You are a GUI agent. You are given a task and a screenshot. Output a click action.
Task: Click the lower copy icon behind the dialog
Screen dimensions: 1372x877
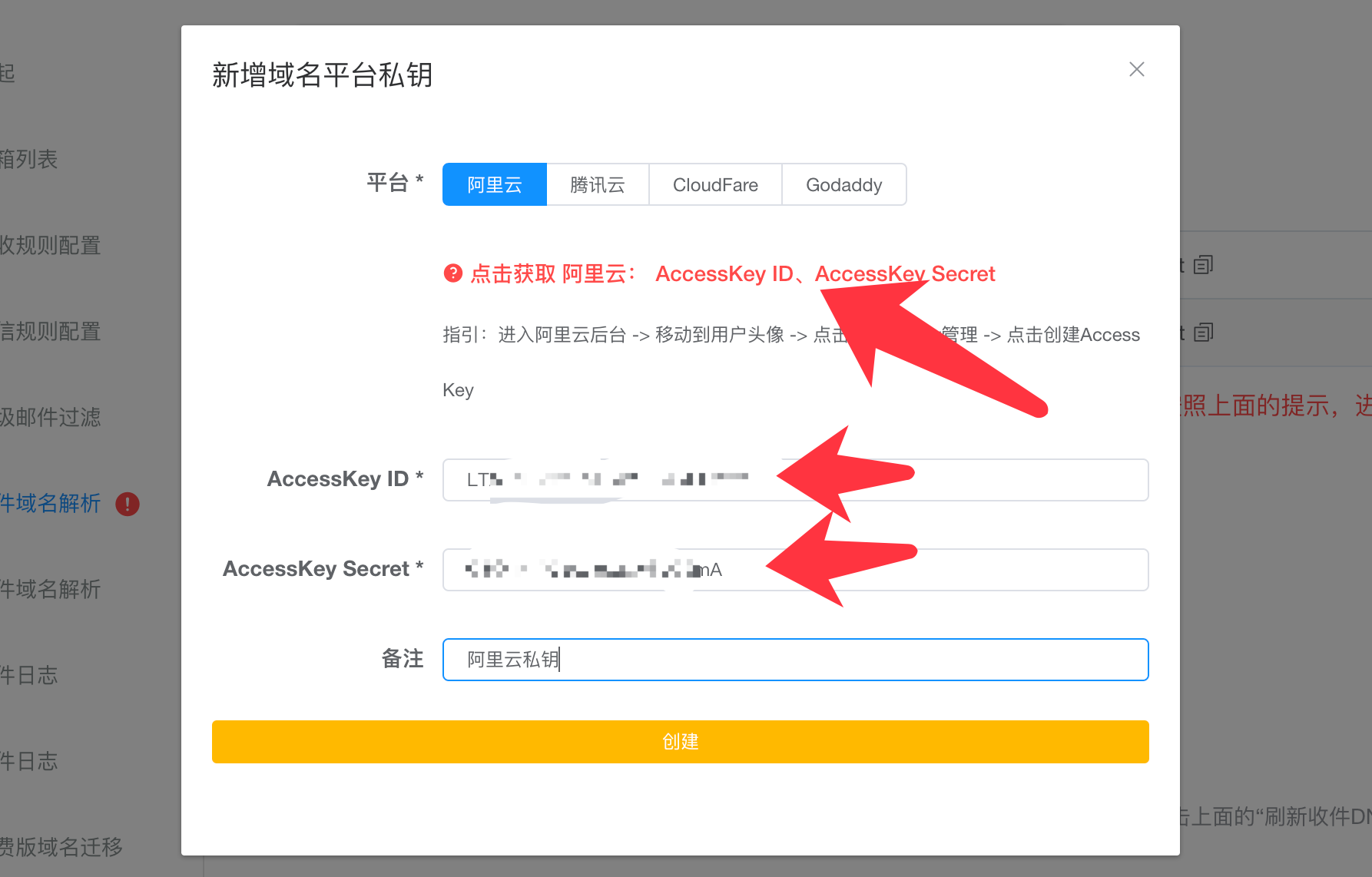pos(1203,333)
